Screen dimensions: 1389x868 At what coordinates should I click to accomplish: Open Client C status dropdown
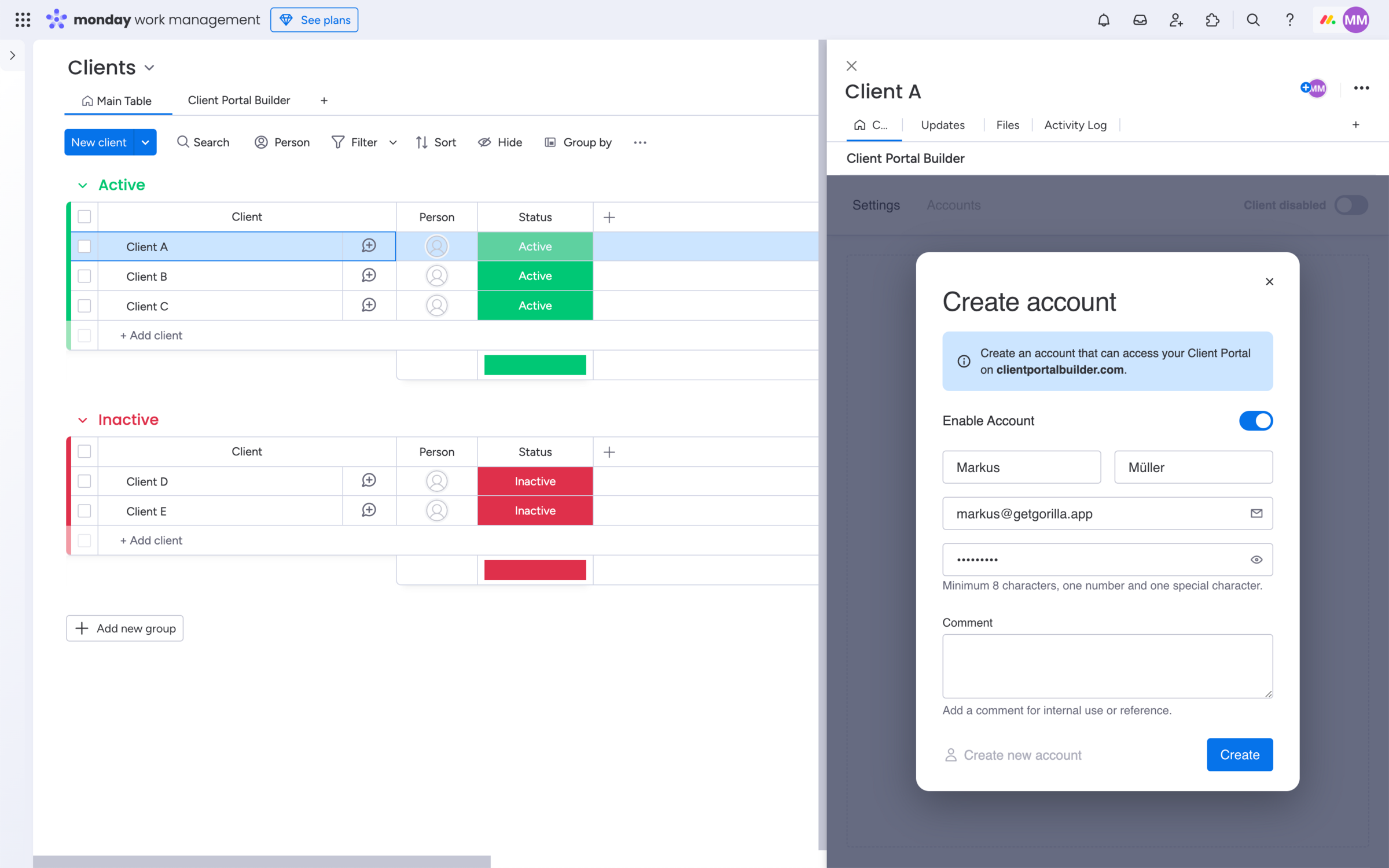tap(535, 306)
